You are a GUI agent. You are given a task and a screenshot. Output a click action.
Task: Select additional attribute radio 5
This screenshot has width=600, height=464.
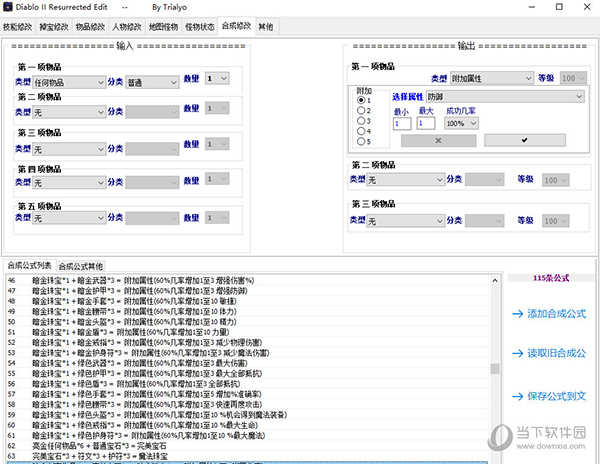tap(361, 142)
